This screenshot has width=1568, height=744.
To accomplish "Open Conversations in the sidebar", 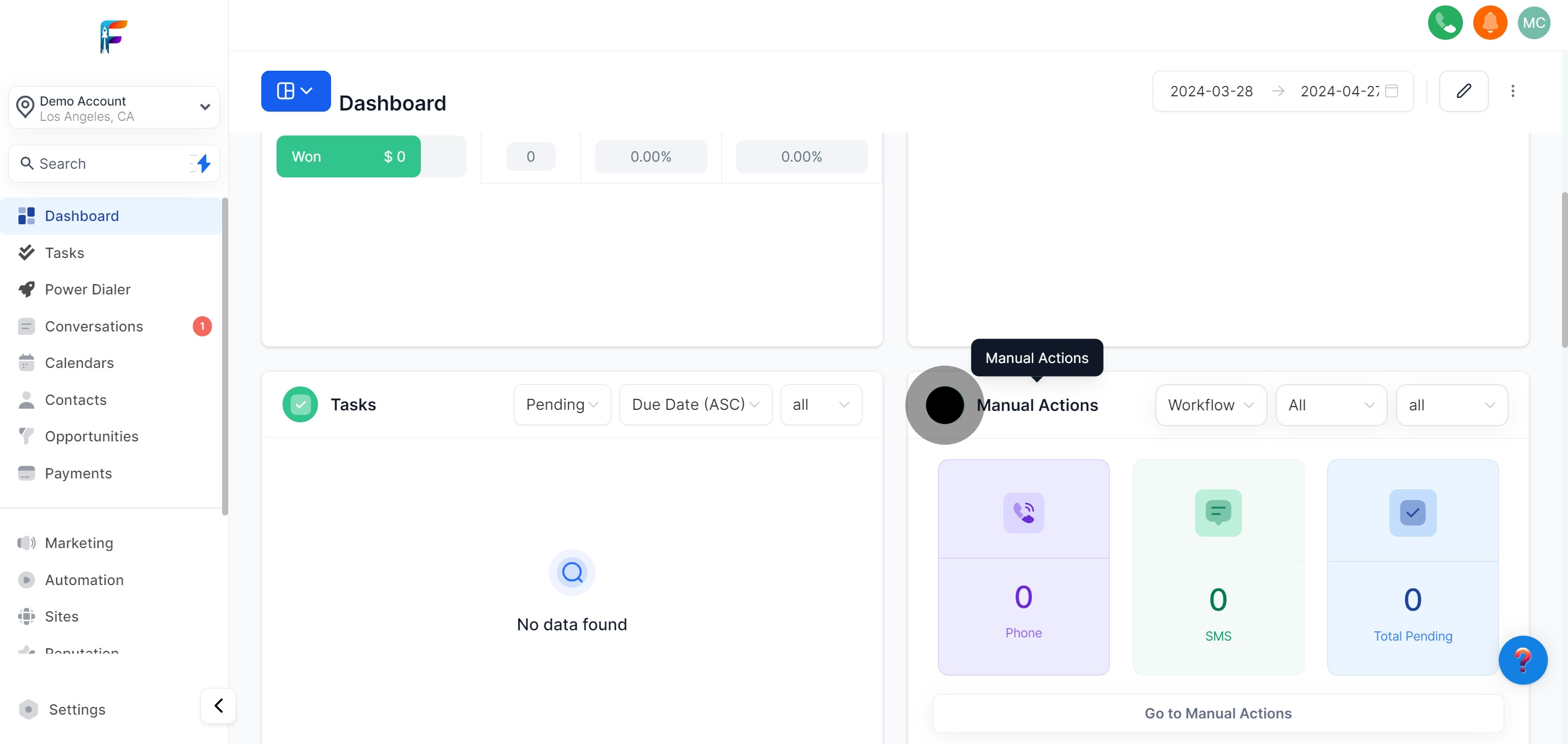I will click(x=94, y=327).
